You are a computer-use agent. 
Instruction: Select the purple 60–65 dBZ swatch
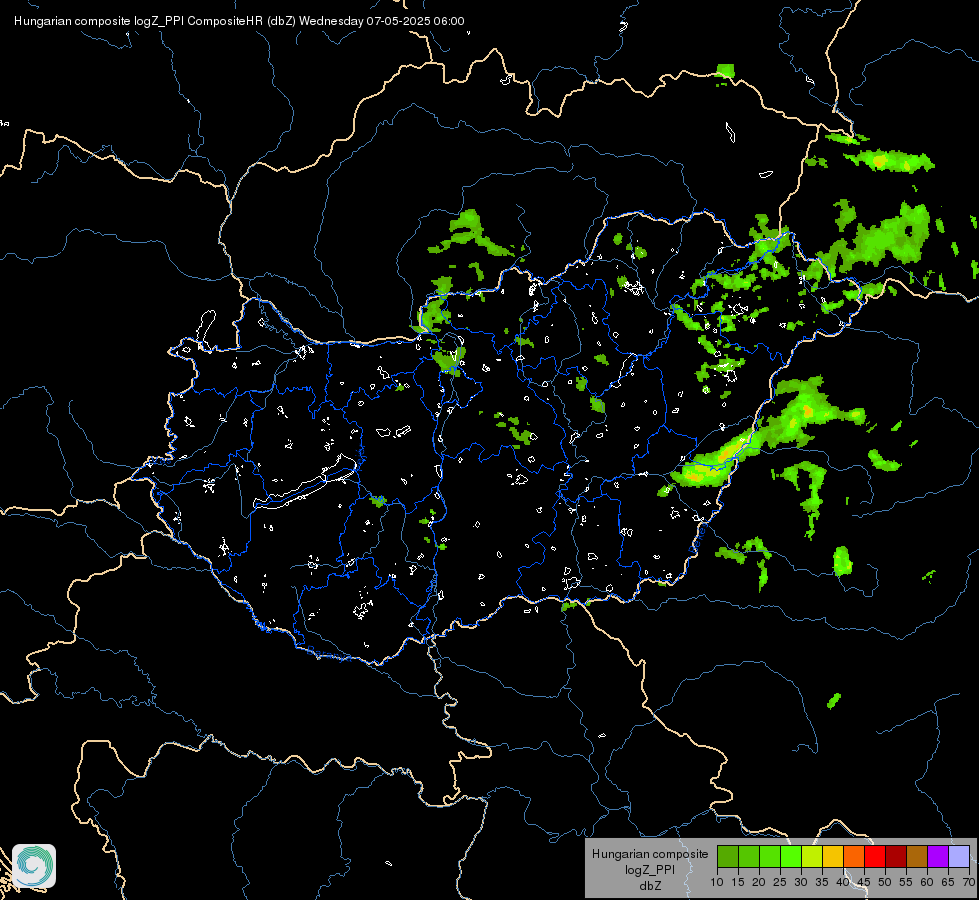(938, 856)
